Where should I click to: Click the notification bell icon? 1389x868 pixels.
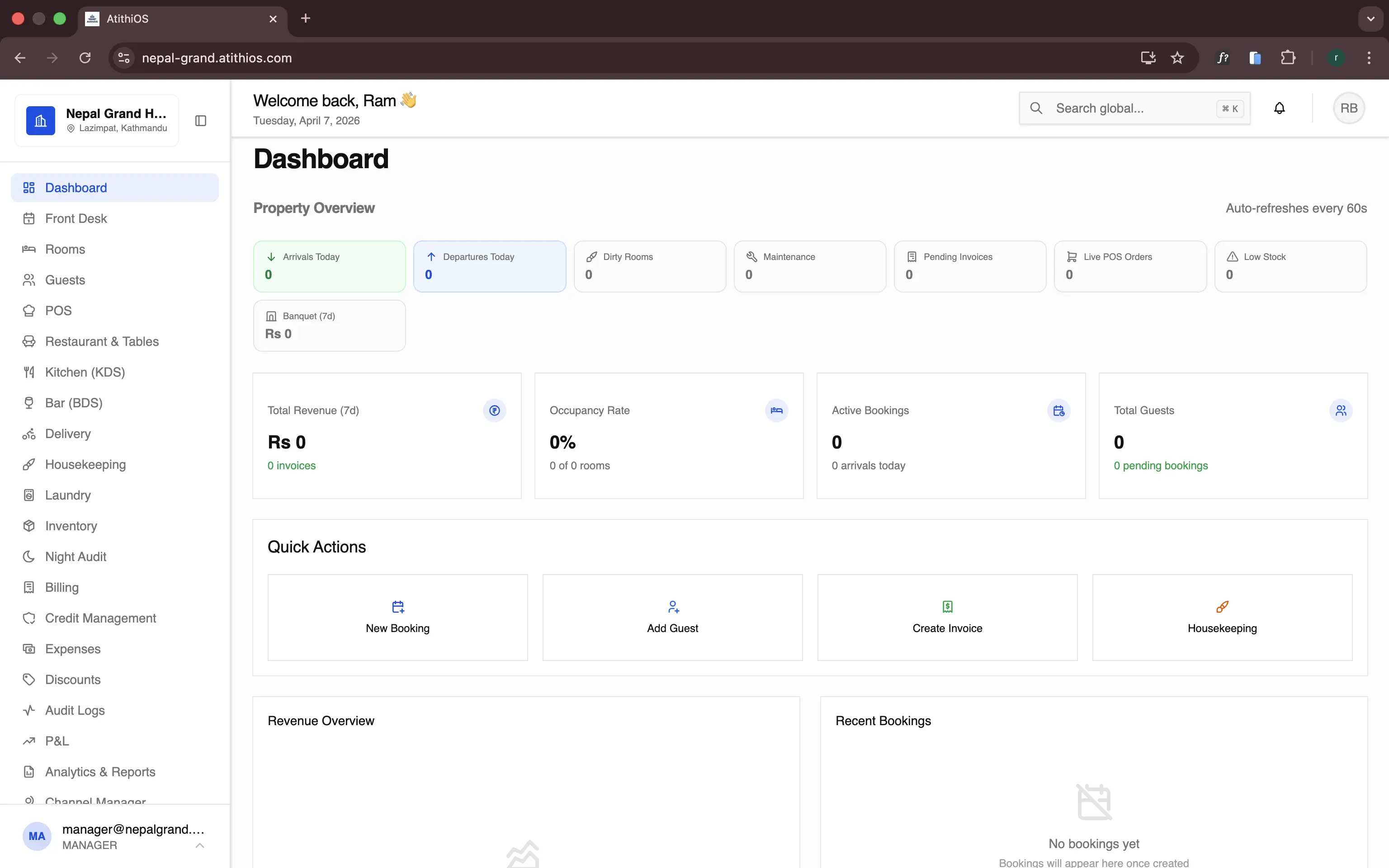point(1280,108)
